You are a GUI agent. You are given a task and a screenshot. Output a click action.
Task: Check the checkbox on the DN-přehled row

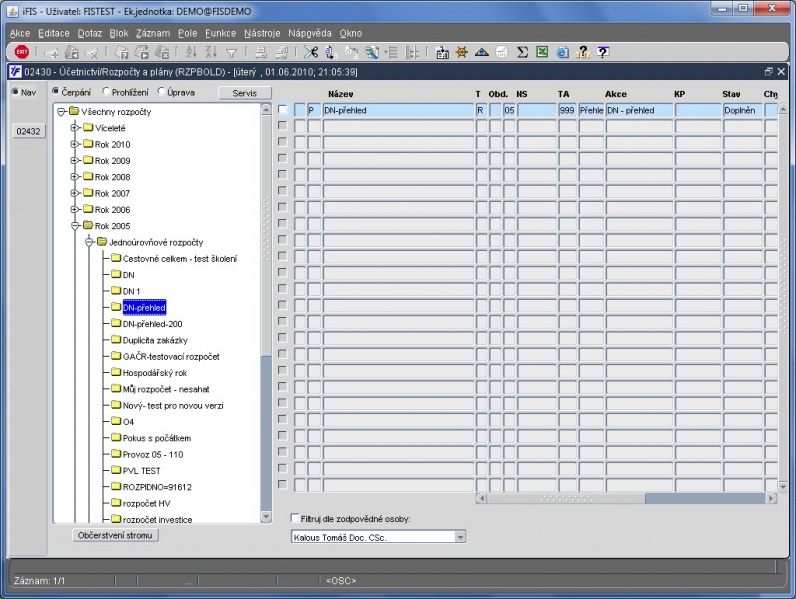pos(282,110)
